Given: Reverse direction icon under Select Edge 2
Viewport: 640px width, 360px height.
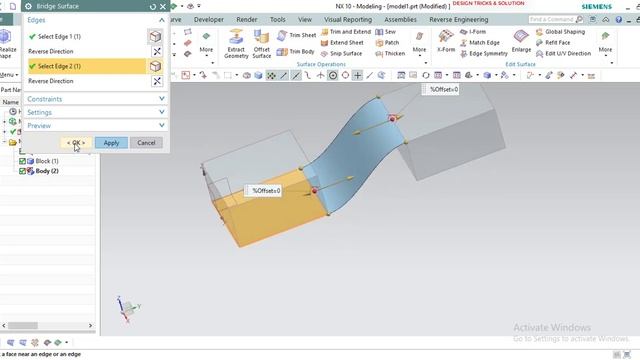Looking at the screenshot, I should [157, 81].
